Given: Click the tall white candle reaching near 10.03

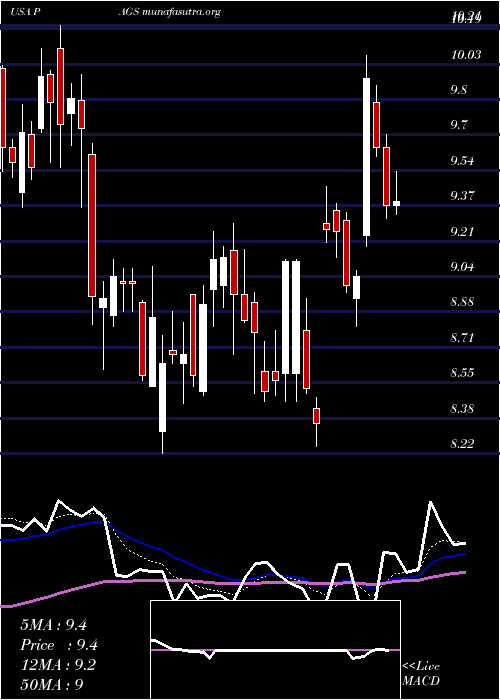Looking at the screenshot, I should click(367, 157).
